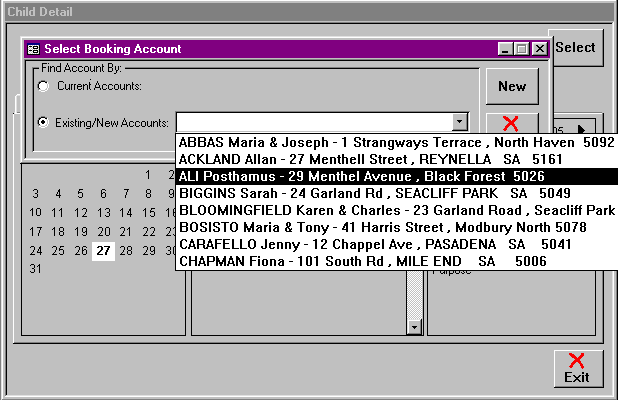This screenshot has height=400, width=618.
Task: Collapse the accounts combo box dropdown arrow
Action: pyautogui.click(x=459, y=122)
